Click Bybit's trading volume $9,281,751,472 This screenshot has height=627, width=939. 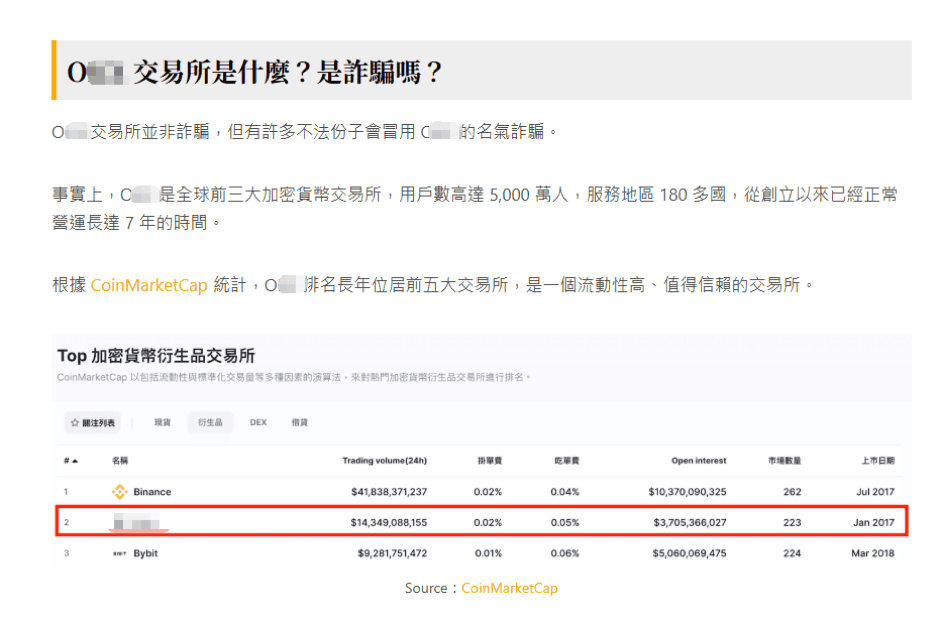pos(392,553)
